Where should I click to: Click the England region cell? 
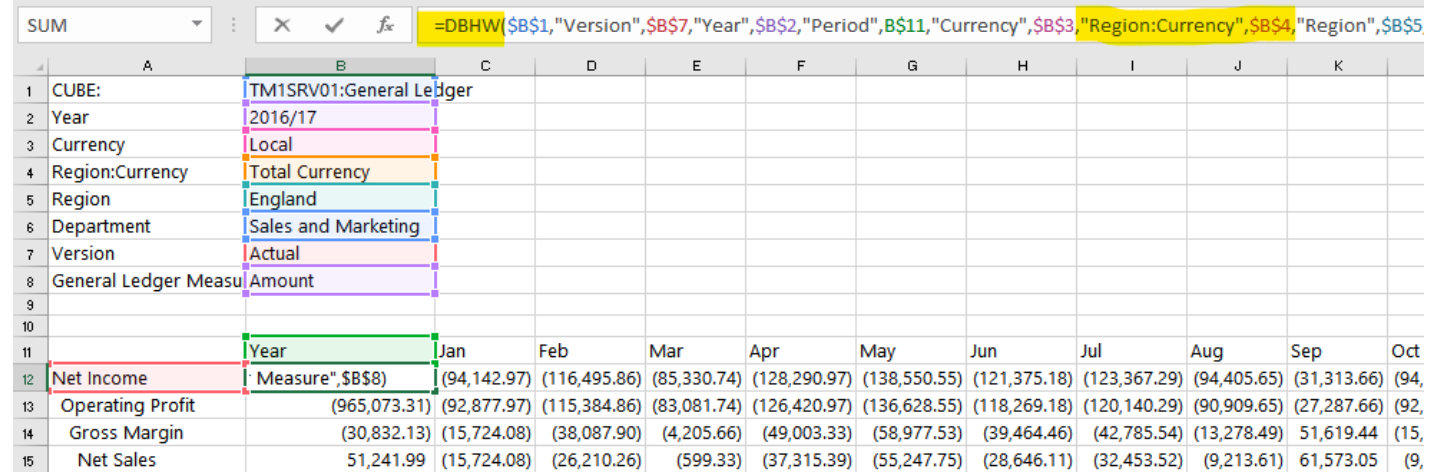pyautogui.click(x=341, y=199)
